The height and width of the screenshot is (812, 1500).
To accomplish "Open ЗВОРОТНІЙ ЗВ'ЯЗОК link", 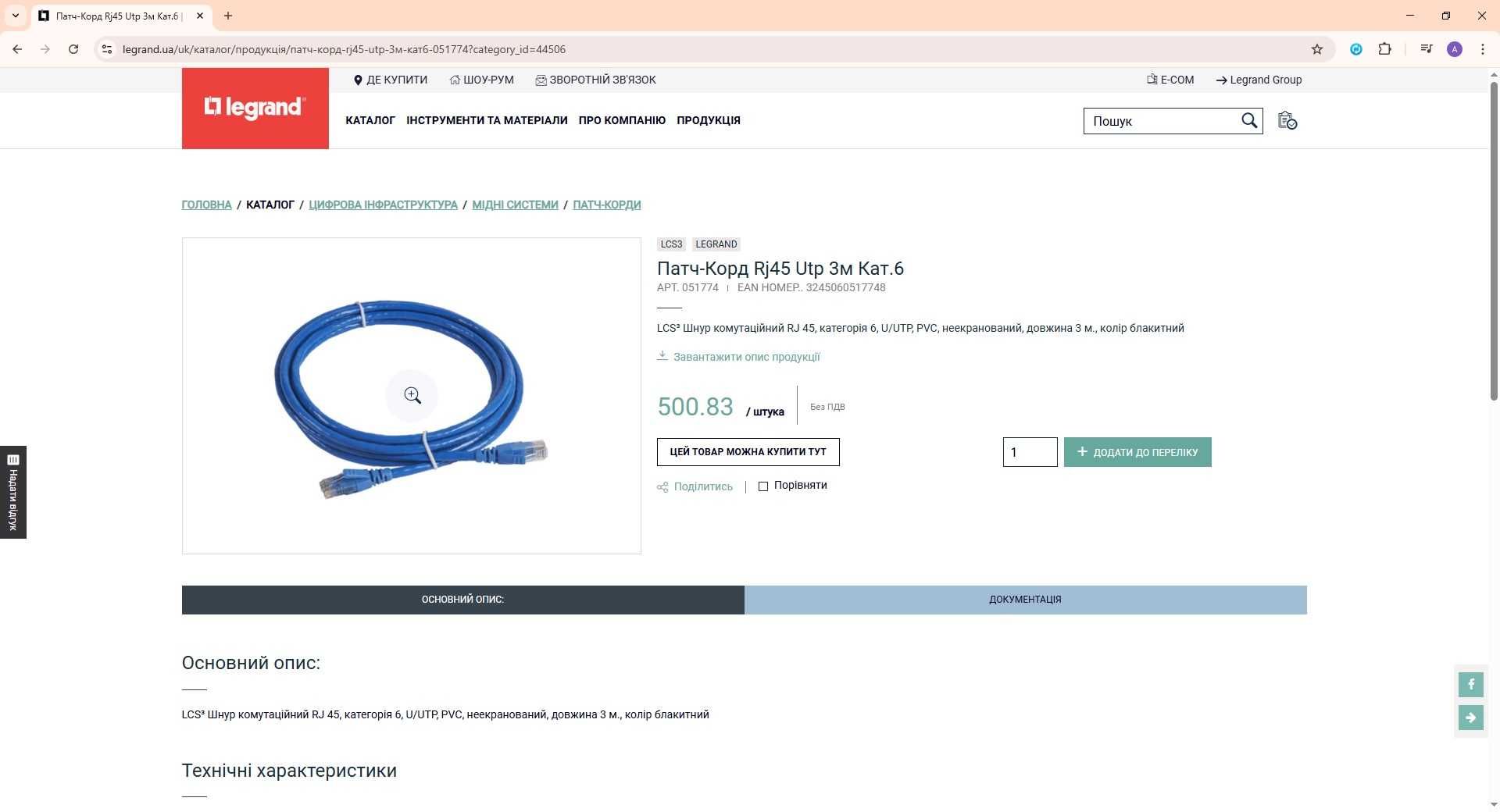I will coord(596,80).
